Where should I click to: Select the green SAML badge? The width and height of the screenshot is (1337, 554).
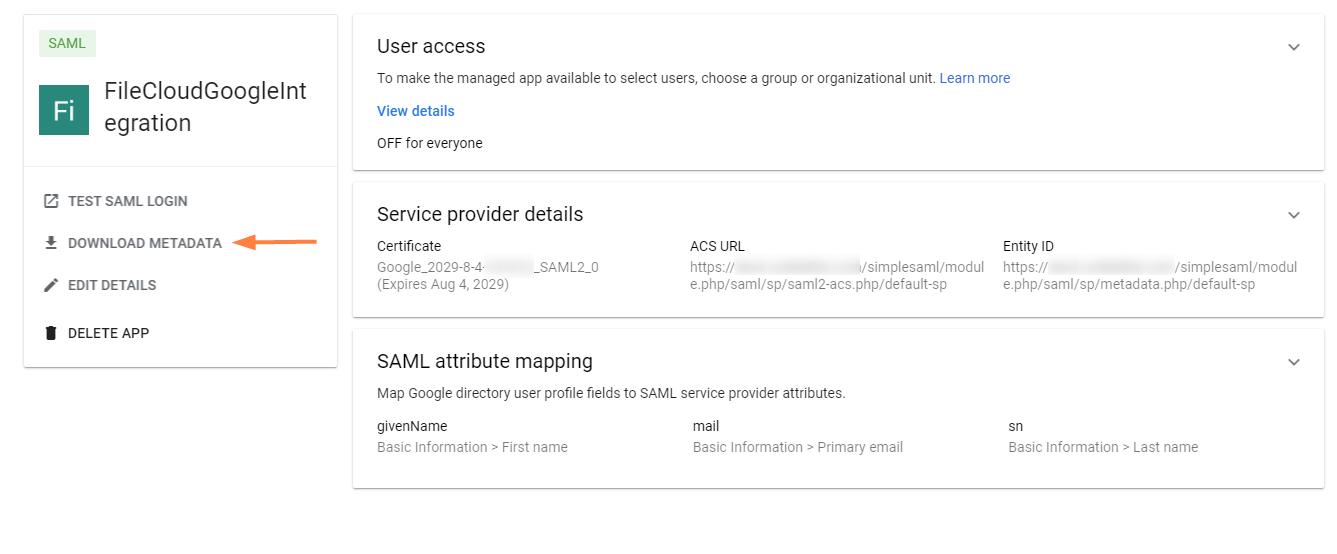[x=67, y=44]
